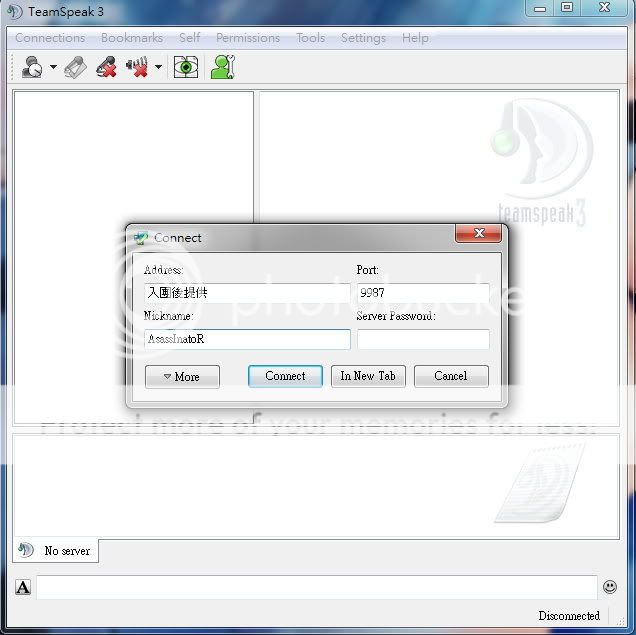The image size is (636, 635).
Task: Click the In New Tab button
Action: click(x=368, y=376)
